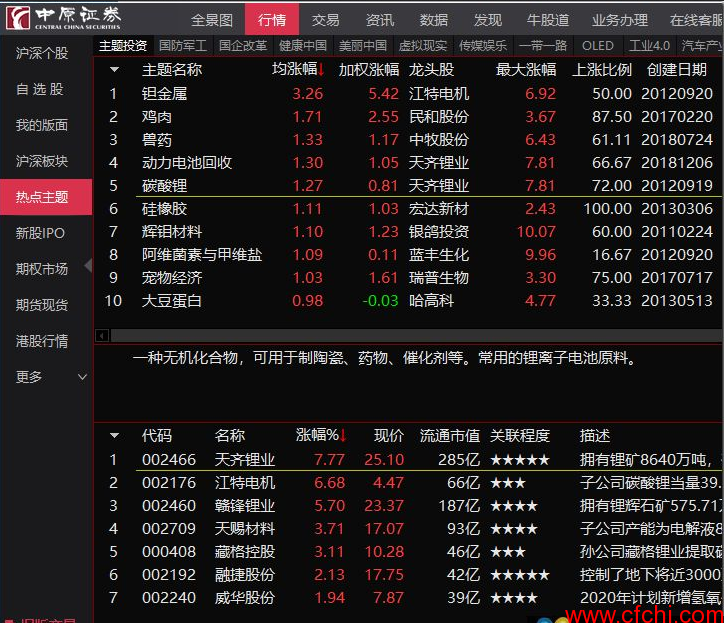Image resolution: width=724 pixels, height=623 pixels.
Task: Go to 自选股 in sidebar
Action: click(40, 89)
